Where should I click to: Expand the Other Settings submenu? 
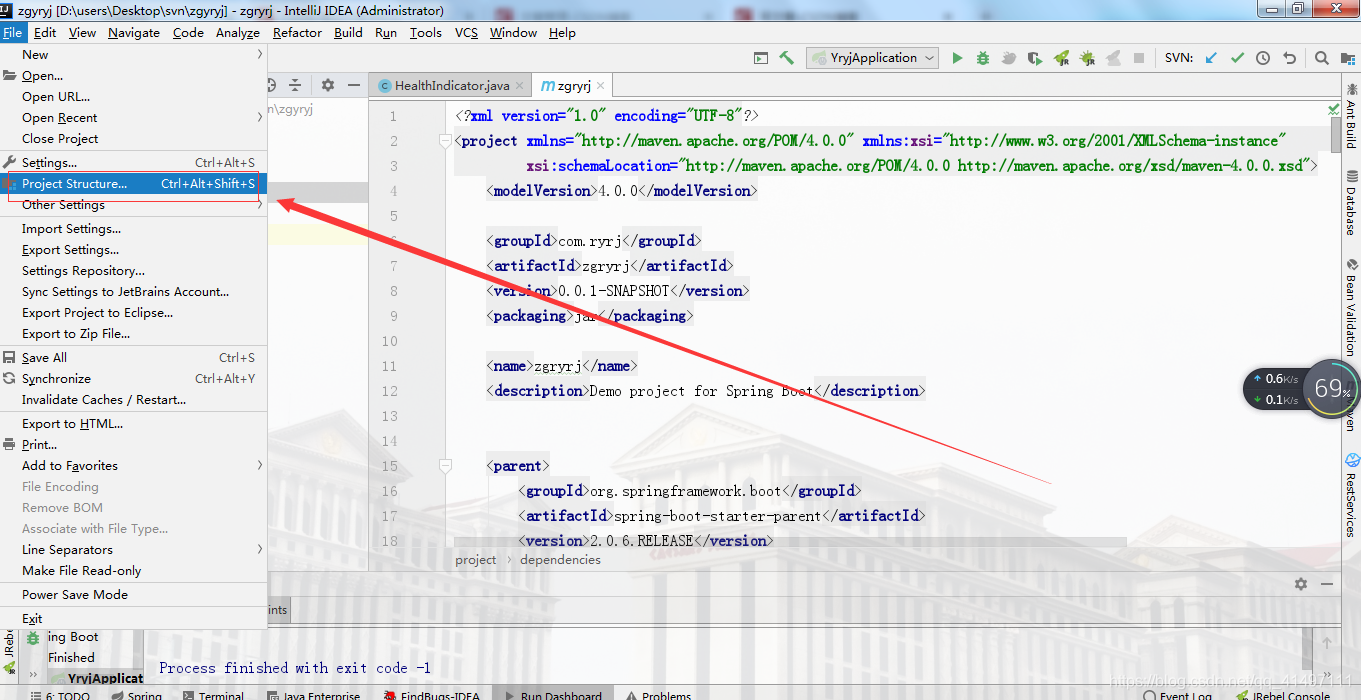tap(135, 204)
